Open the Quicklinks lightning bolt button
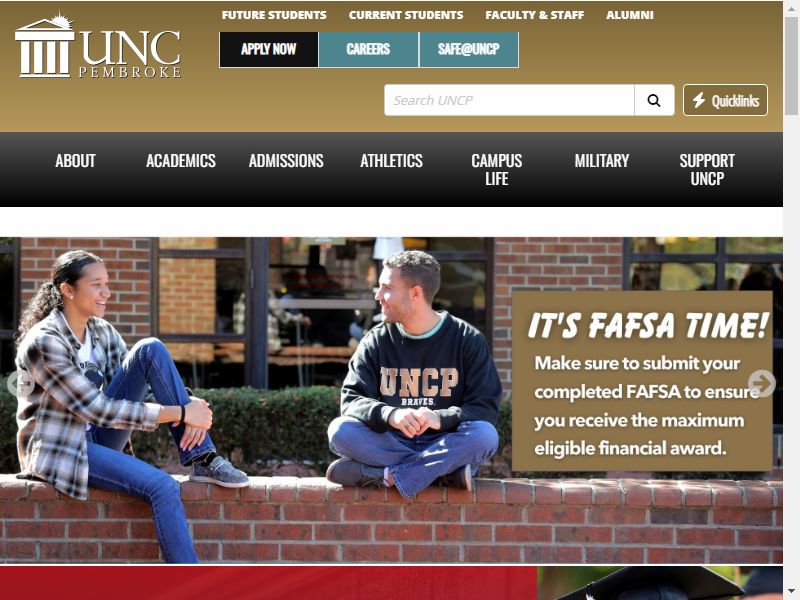800x600 pixels. (x=725, y=100)
